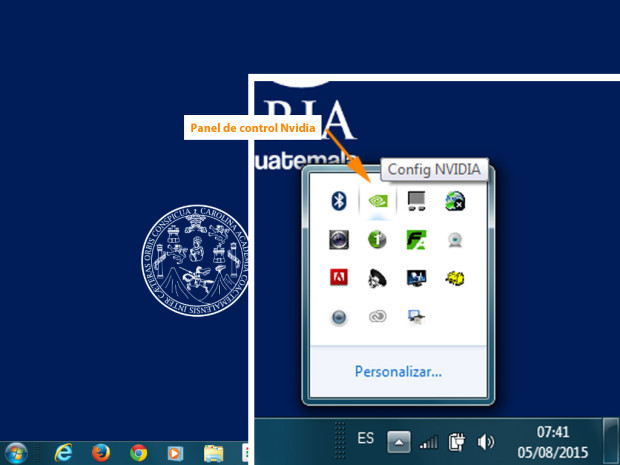Open the Adobe Creative Cloud tray icon
The width and height of the screenshot is (620, 465).
[x=377, y=316]
